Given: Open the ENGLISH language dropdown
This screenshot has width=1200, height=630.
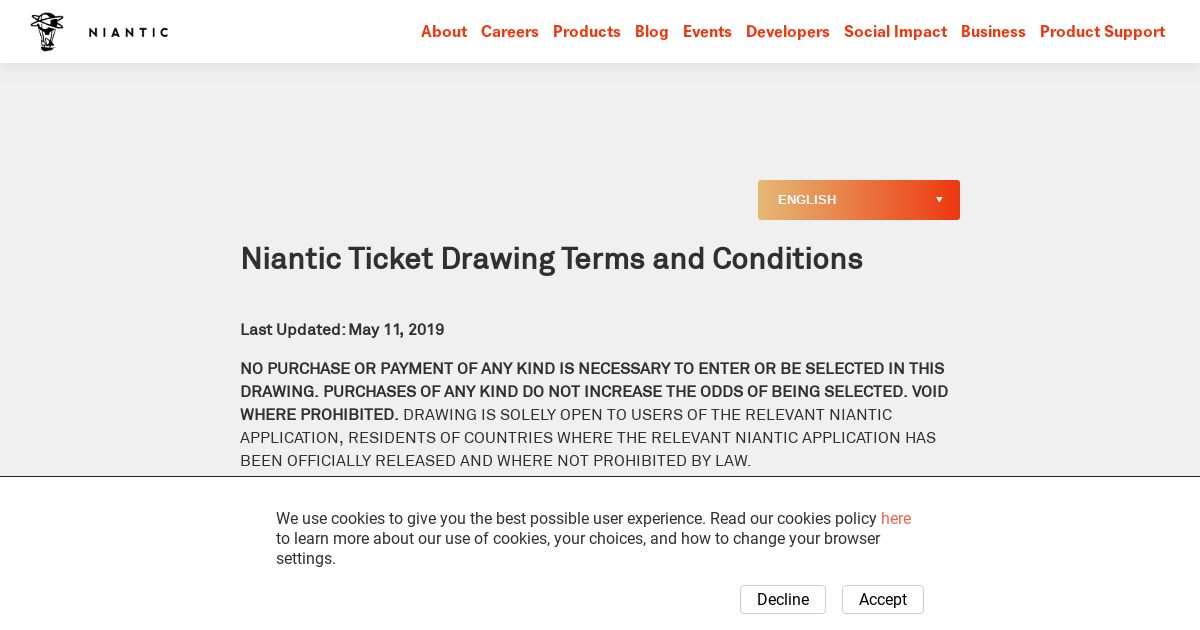Looking at the screenshot, I should [859, 200].
